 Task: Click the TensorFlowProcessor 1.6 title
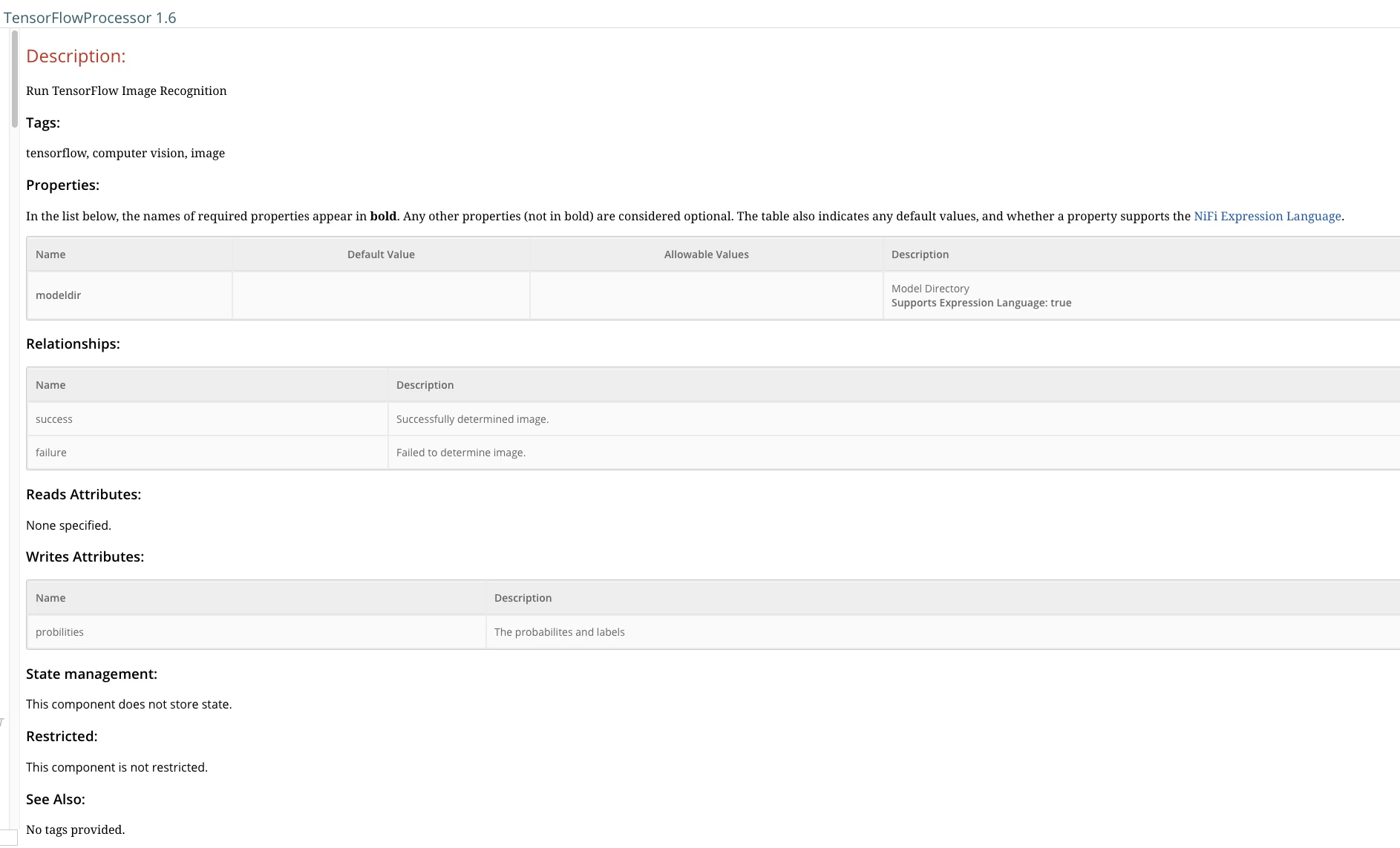pyautogui.click(x=90, y=18)
